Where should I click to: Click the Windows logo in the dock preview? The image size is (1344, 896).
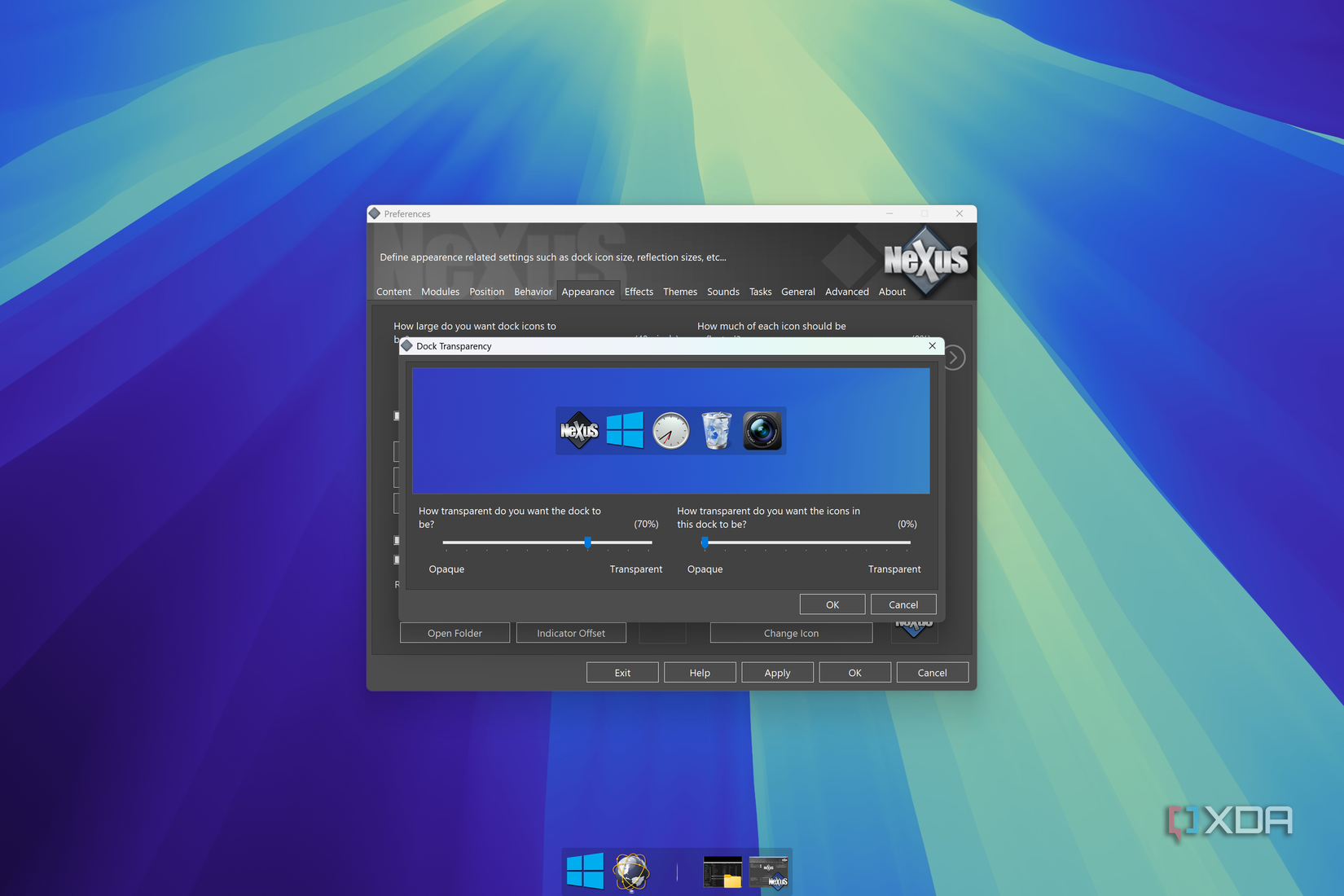(x=625, y=430)
